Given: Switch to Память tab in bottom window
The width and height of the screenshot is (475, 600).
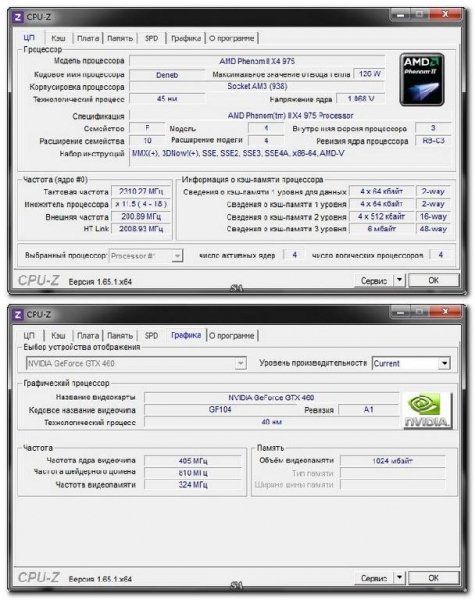Looking at the screenshot, I should [120, 336].
